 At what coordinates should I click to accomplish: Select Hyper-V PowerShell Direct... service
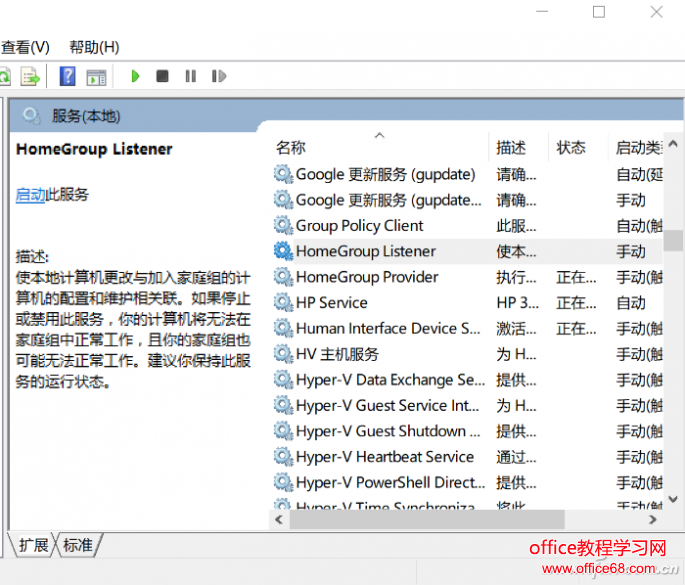point(467,482)
